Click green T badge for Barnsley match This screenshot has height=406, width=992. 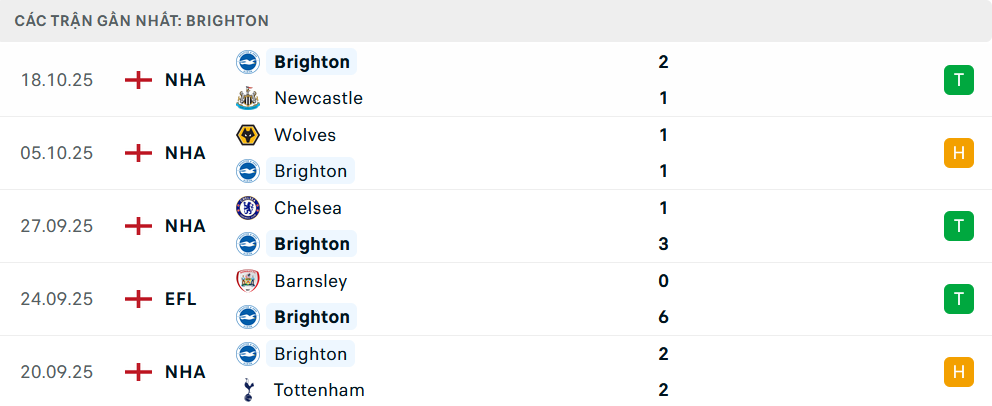pos(958,299)
